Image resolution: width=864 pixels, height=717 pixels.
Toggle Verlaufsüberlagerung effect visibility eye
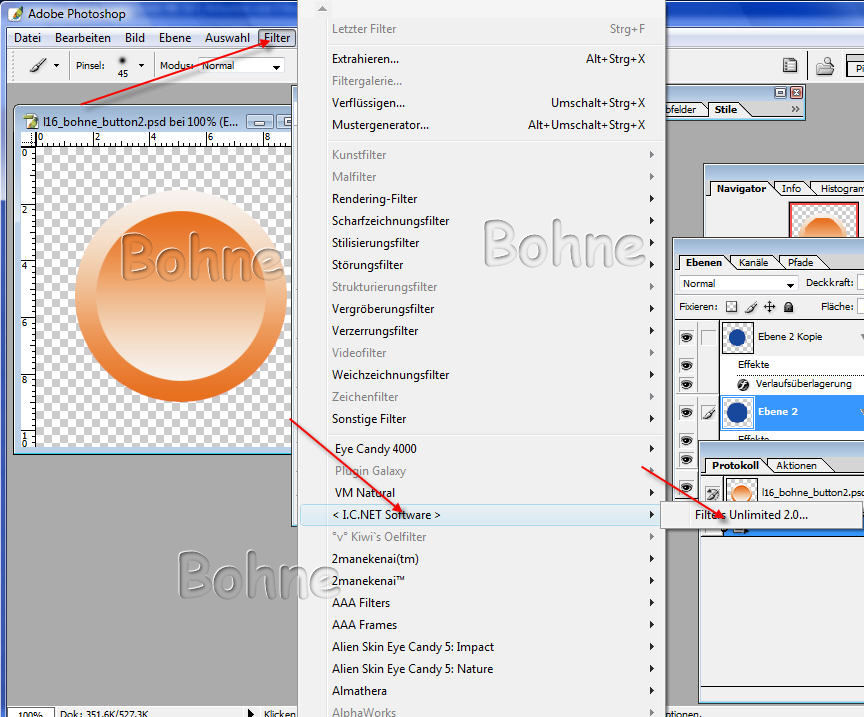pyautogui.click(x=686, y=384)
